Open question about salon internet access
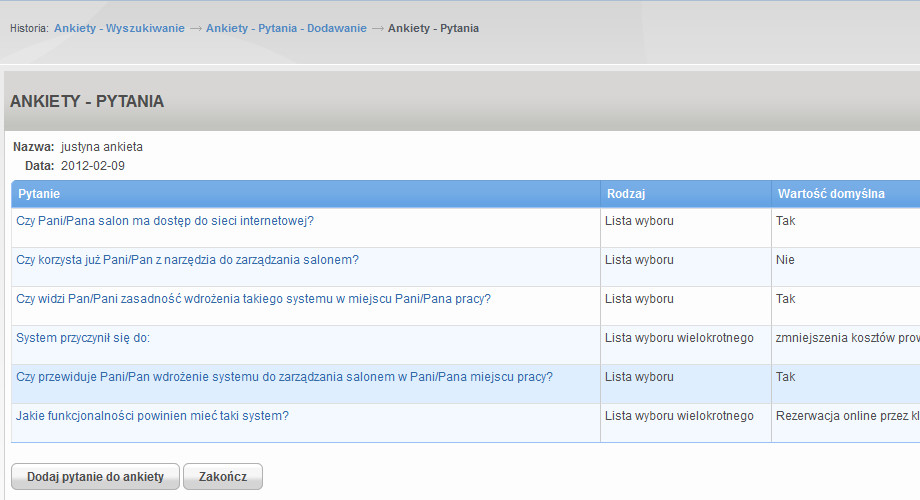 [x=165, y=221]
